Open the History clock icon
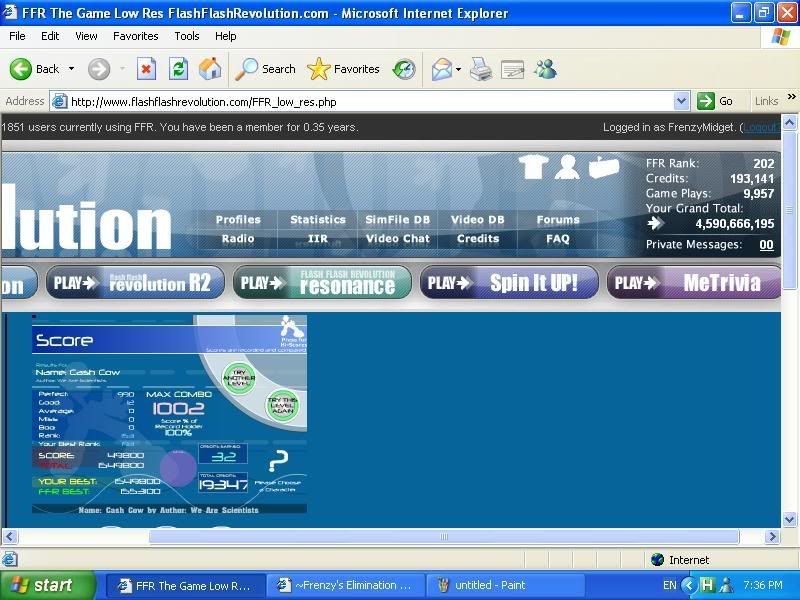The width and height of the screenshot is (800, 600). pos(404,69)
